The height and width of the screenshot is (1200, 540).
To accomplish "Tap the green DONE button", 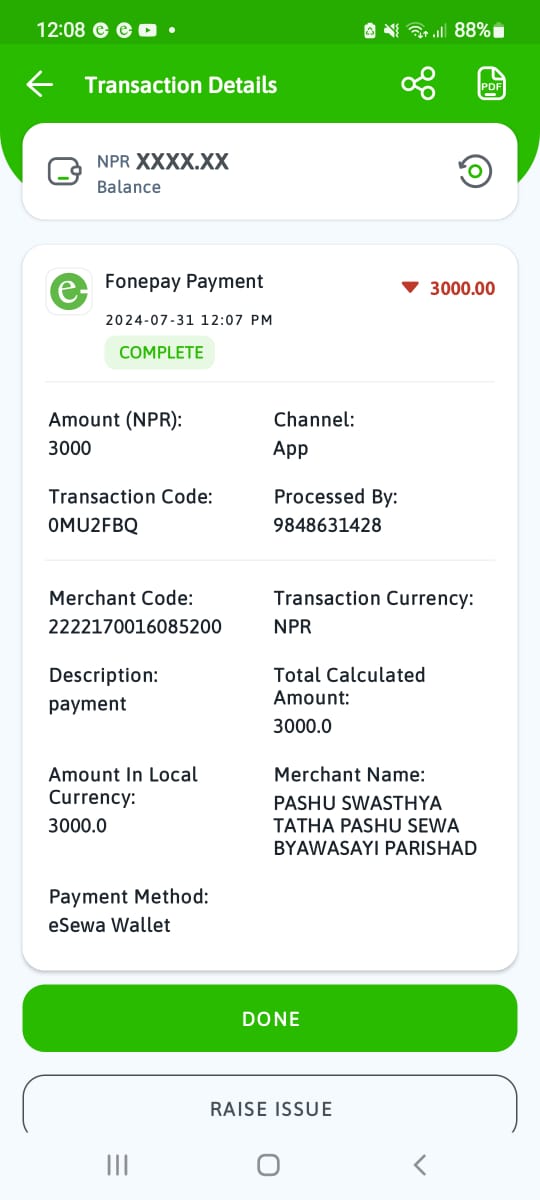I will pos(270,1018).
